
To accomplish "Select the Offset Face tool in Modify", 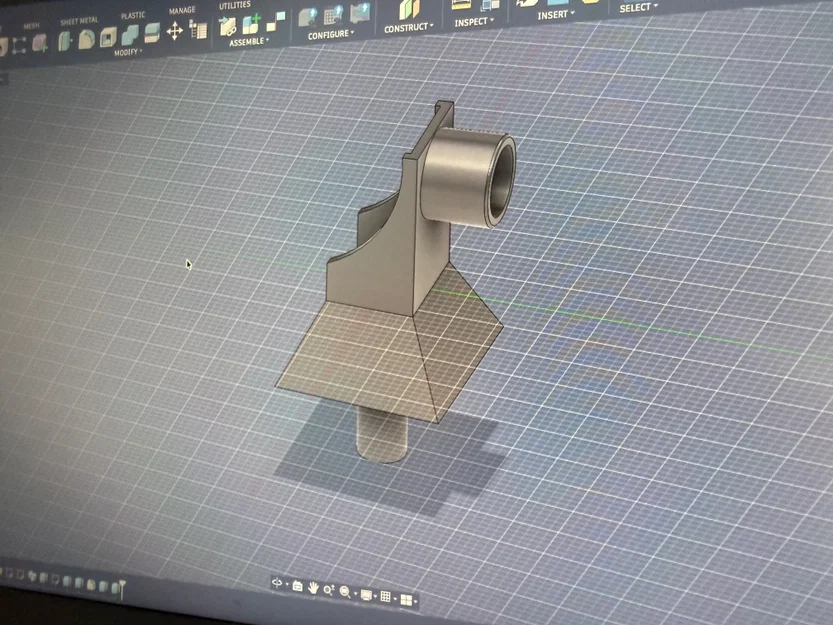I will tap(152, 33).
